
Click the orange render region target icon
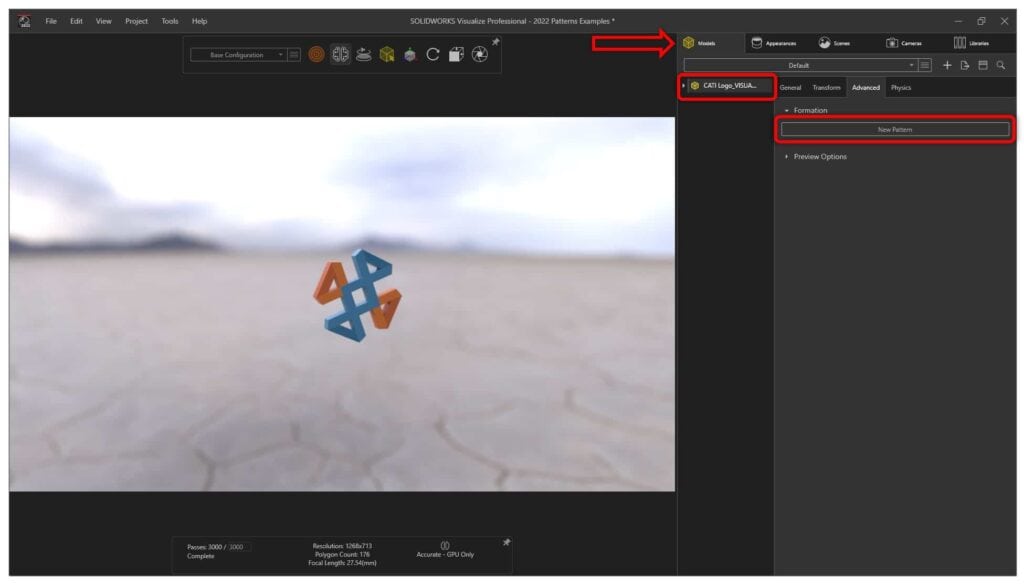pos(317,54)
